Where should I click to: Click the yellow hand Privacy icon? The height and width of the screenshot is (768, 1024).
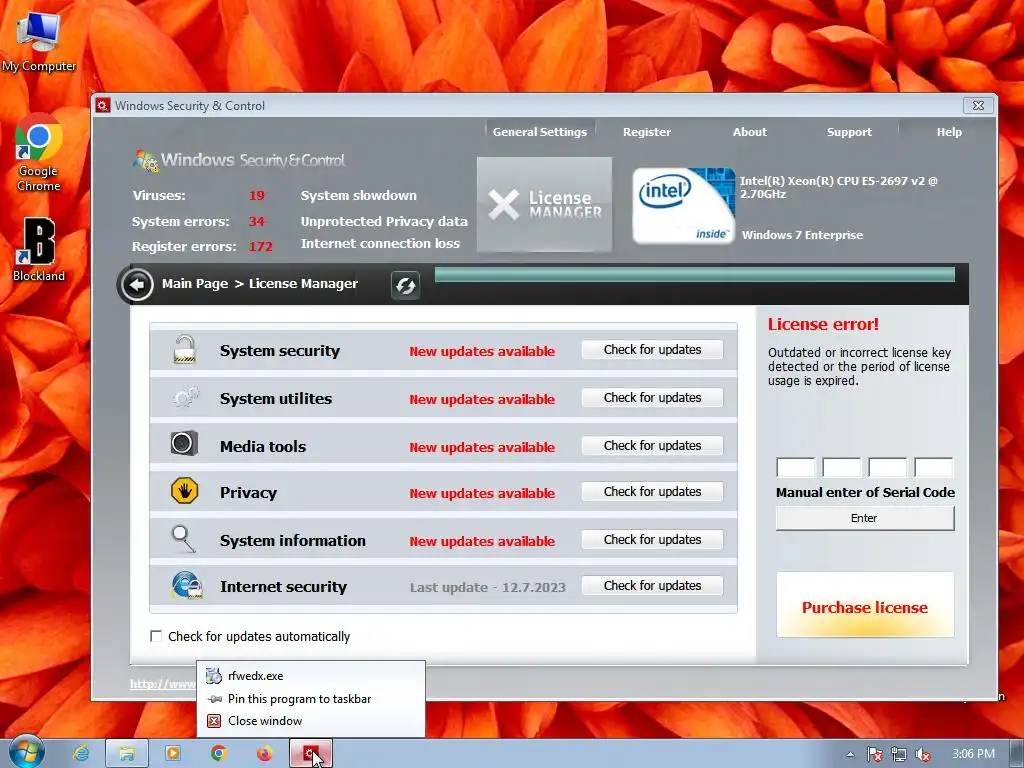tap(184, 490)
